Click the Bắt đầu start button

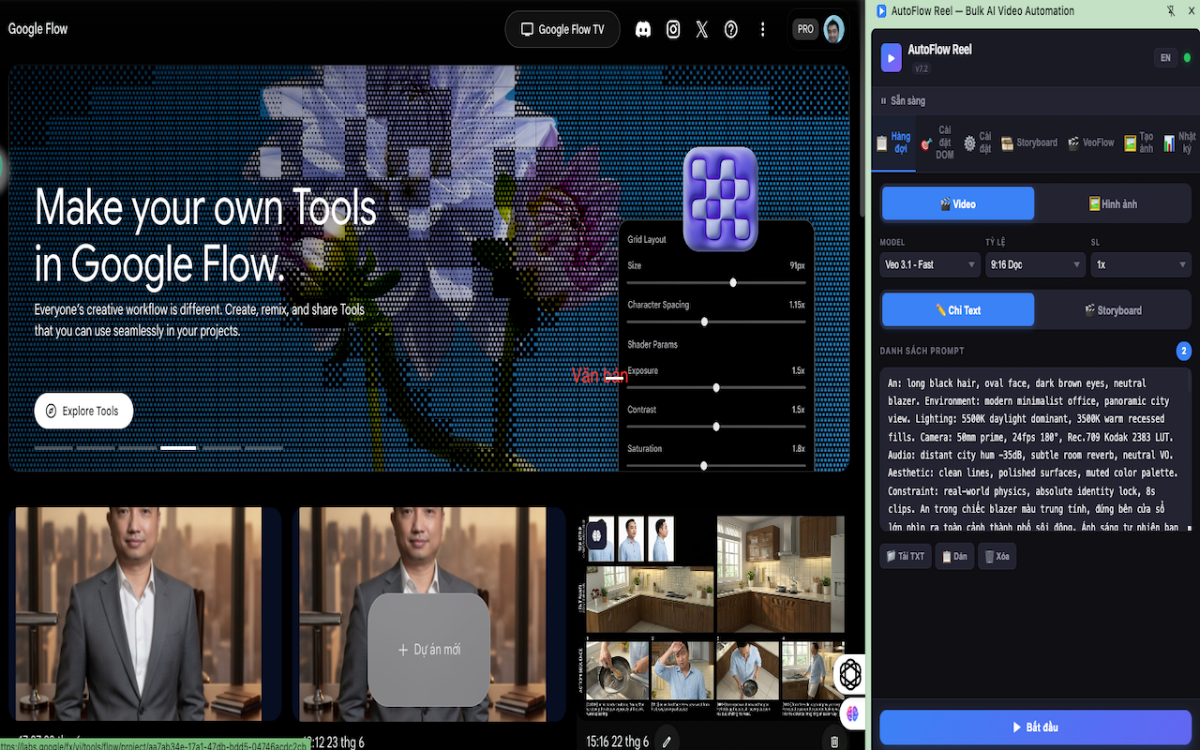[1035, 727]
